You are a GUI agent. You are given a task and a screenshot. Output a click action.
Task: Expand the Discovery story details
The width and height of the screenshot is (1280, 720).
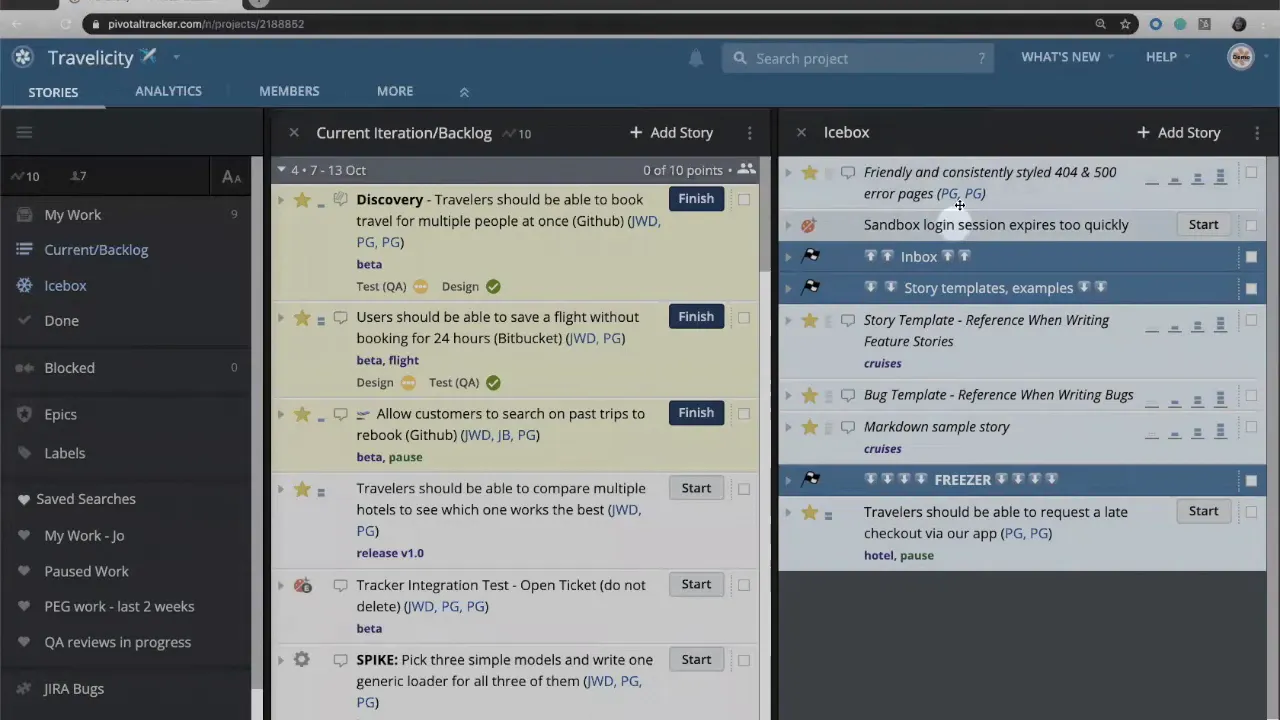(281, 199)
